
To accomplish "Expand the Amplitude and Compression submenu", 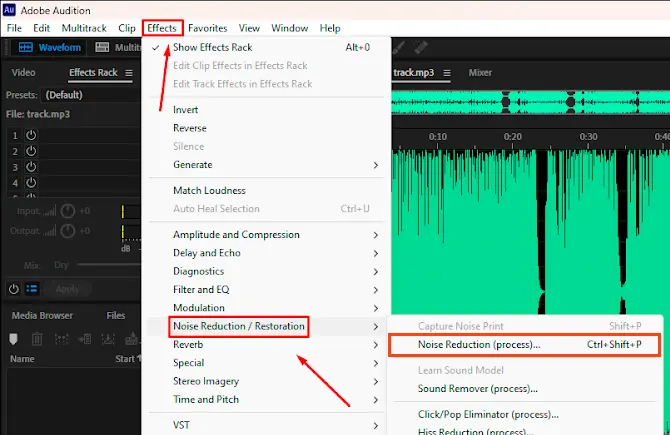I will point(236,235).
